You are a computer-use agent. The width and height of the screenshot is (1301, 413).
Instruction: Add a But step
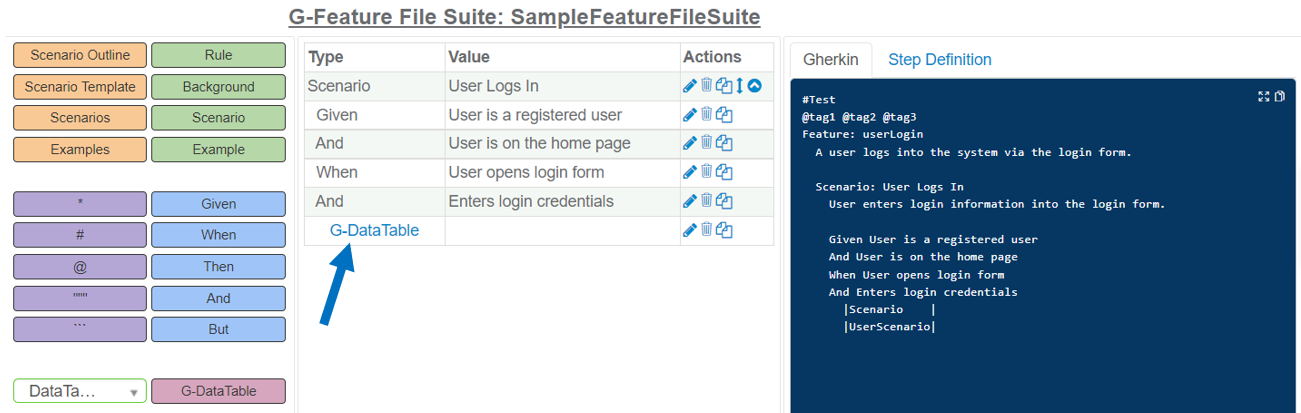tap(218, 329)
